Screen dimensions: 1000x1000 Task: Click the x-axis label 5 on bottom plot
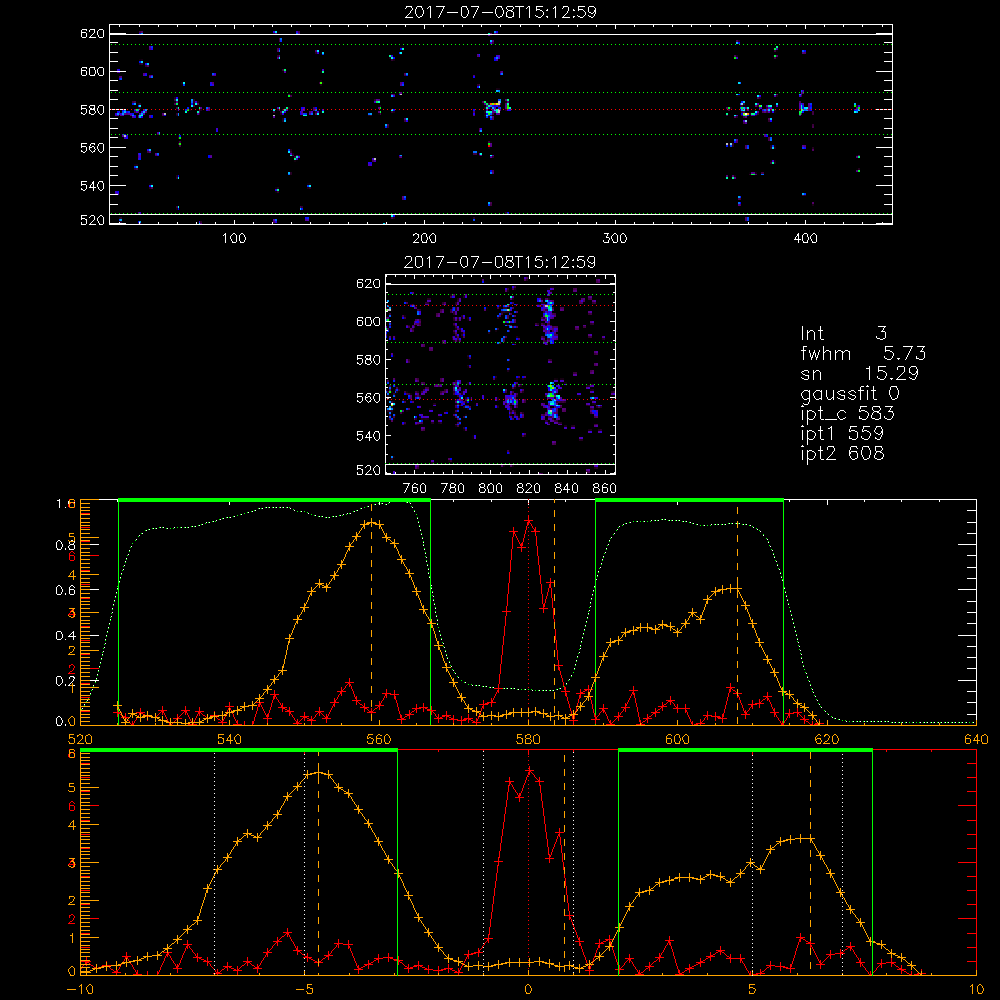pos(752,990)
